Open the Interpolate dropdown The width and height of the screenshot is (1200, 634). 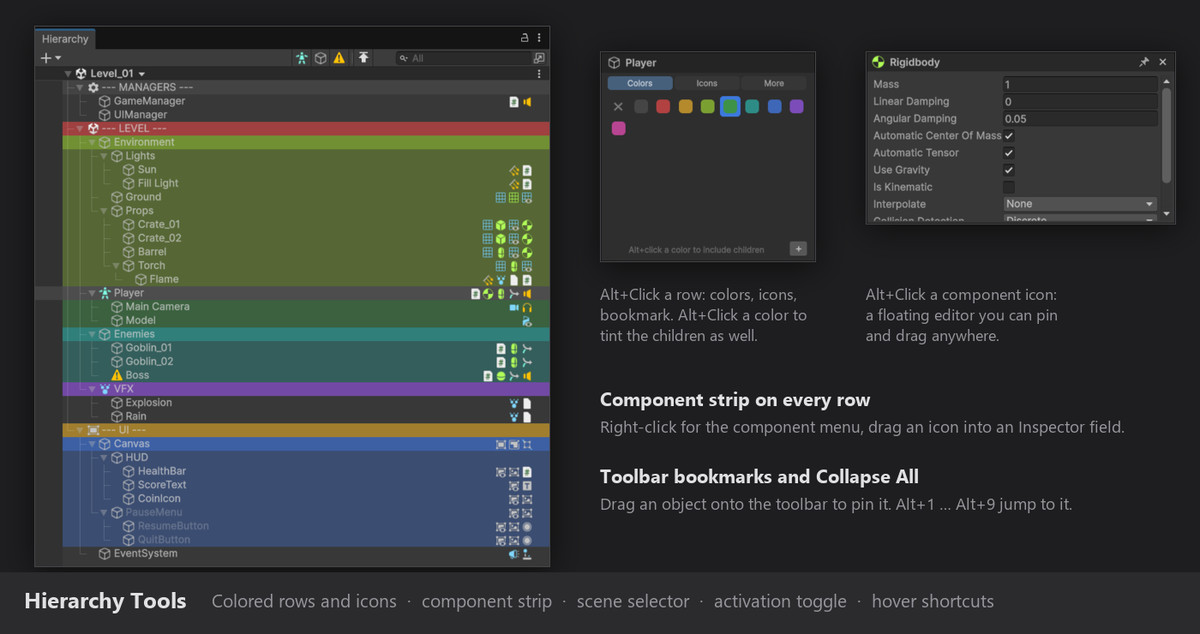click(x=1080, y=204)
